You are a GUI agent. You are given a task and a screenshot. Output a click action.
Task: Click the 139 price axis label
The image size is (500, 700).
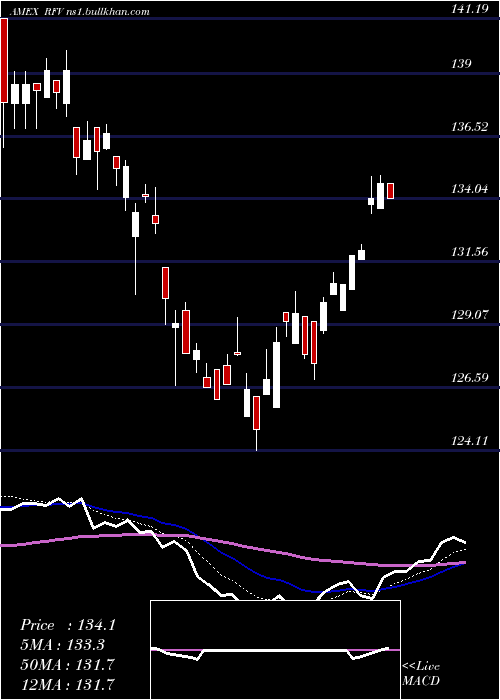tap(461, 64)
